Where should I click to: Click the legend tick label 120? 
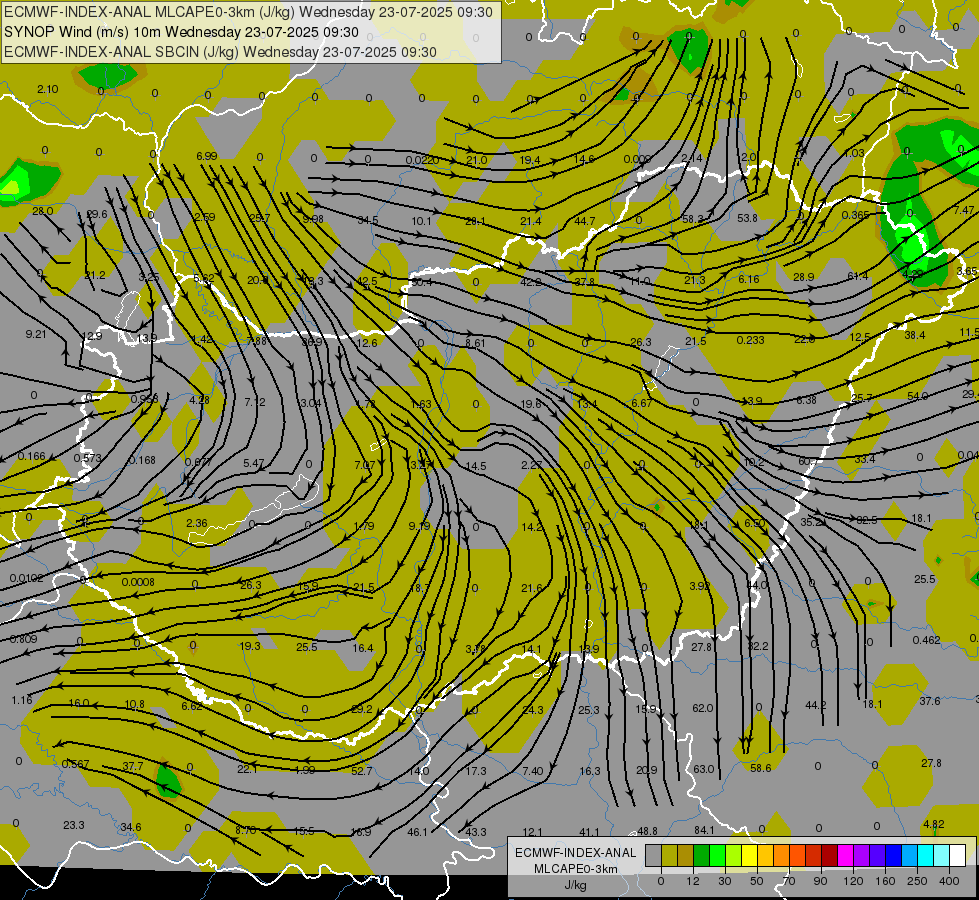[853, 881]
